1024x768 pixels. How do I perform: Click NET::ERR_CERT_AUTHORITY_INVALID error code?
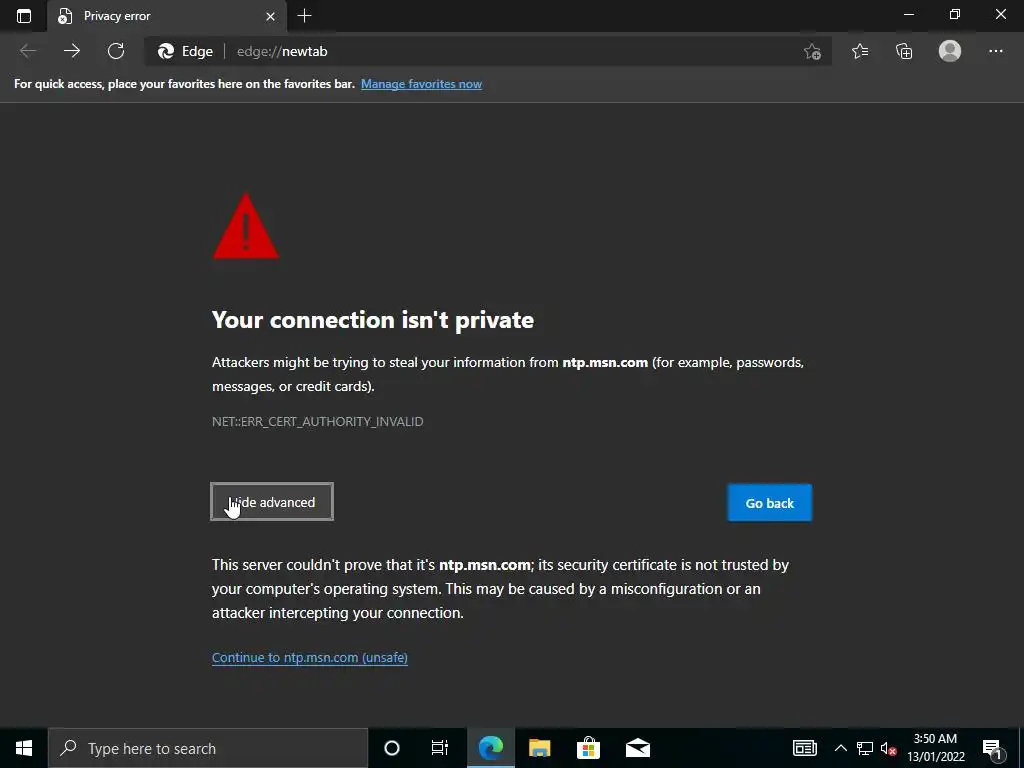click(x=317, y=421)
